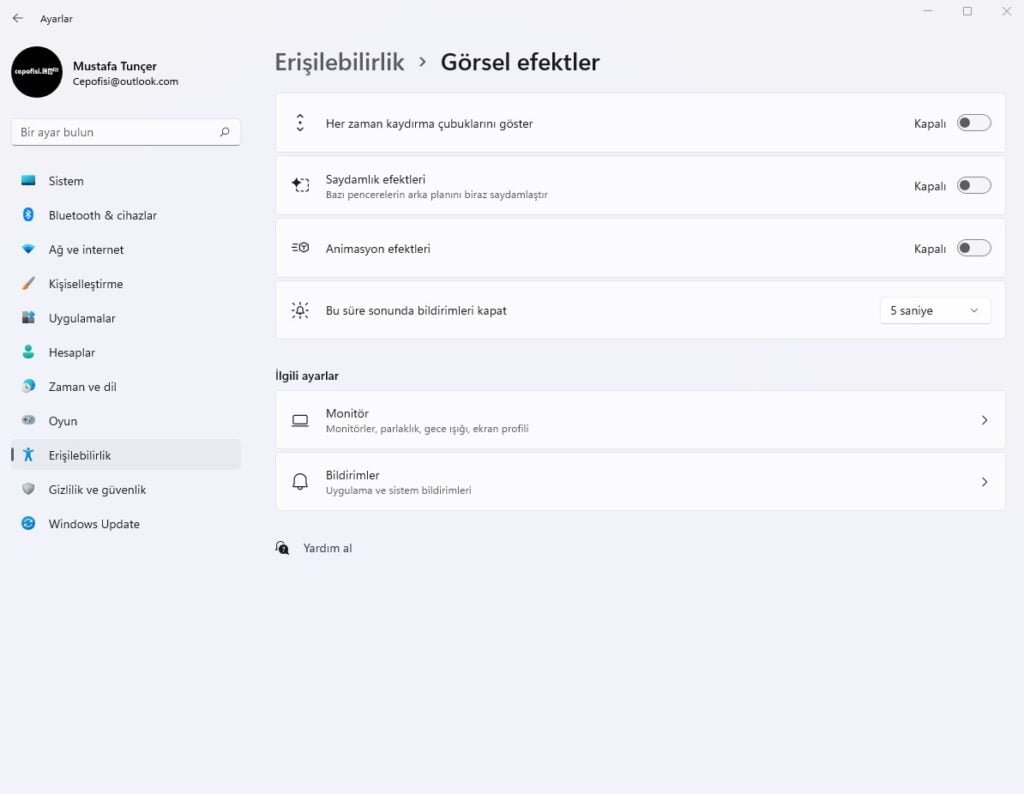Click the Bir ayar bulun search field
Viewport: 1024px width, 794px height.
pos(126,132)
